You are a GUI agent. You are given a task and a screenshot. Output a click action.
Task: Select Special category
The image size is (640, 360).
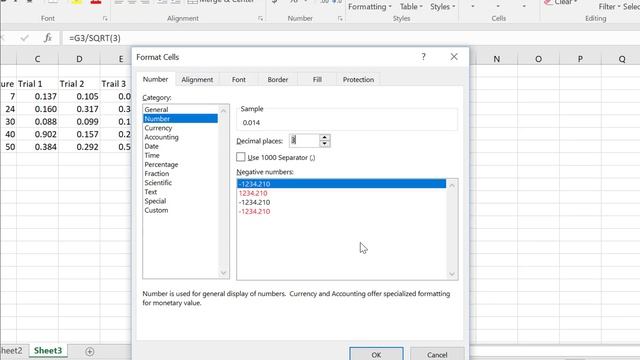click(x=180, y=201)
